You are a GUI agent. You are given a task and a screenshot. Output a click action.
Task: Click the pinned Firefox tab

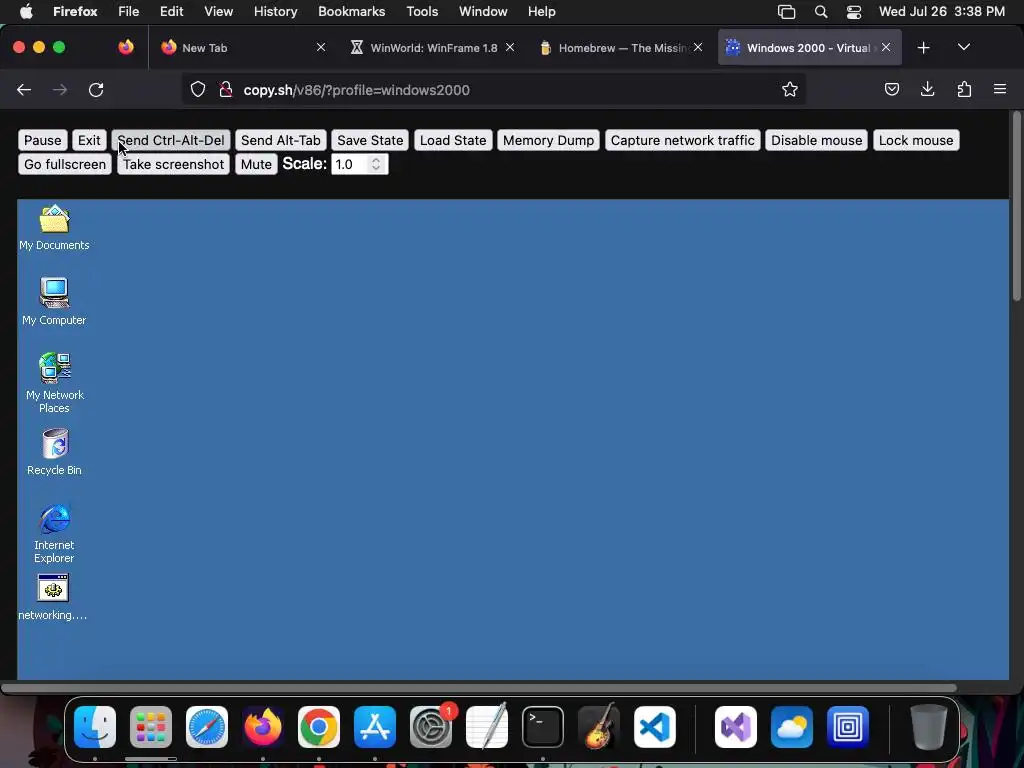(126, 48)
